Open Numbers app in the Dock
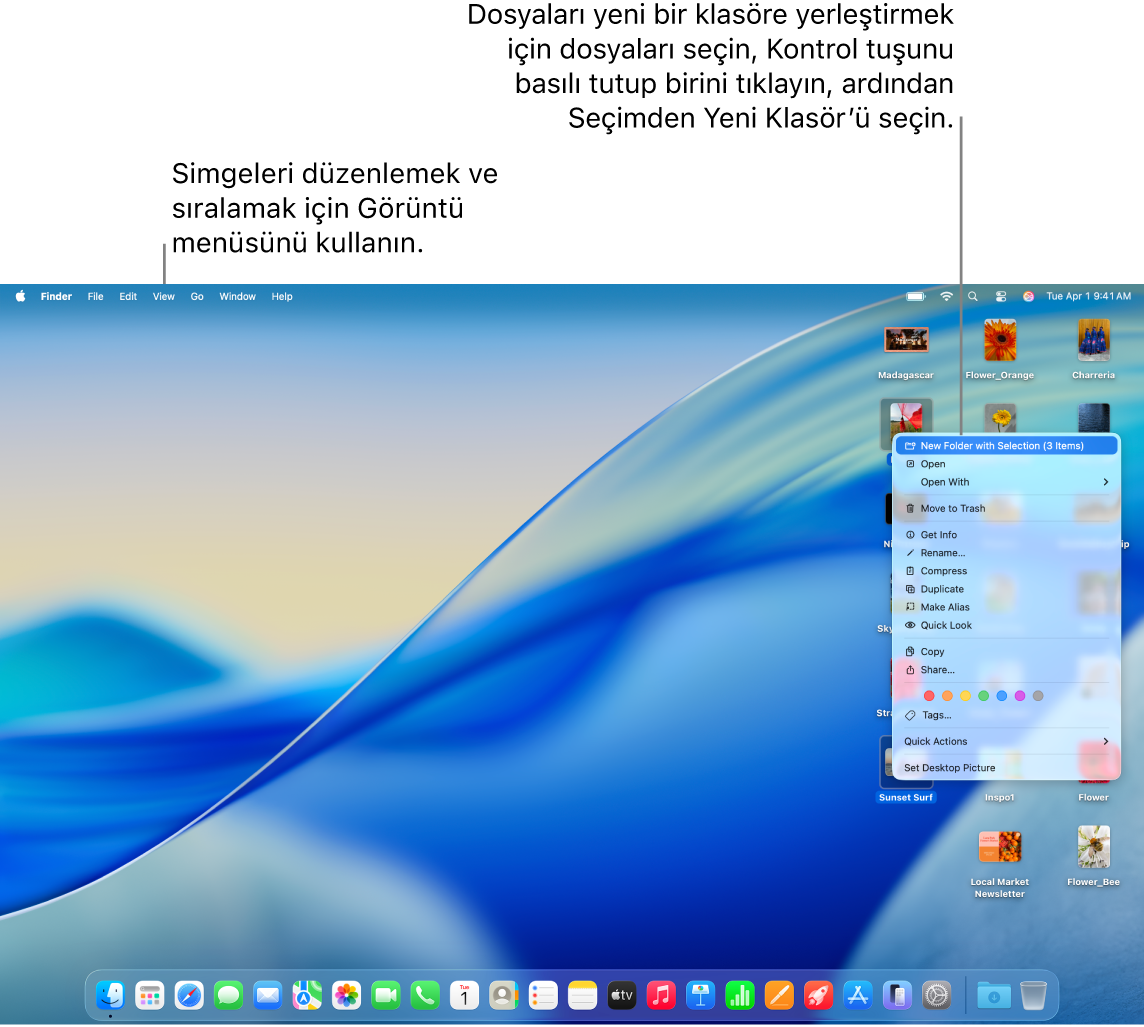Viewport: 1144px width, 1027px height. coord(740,996)
